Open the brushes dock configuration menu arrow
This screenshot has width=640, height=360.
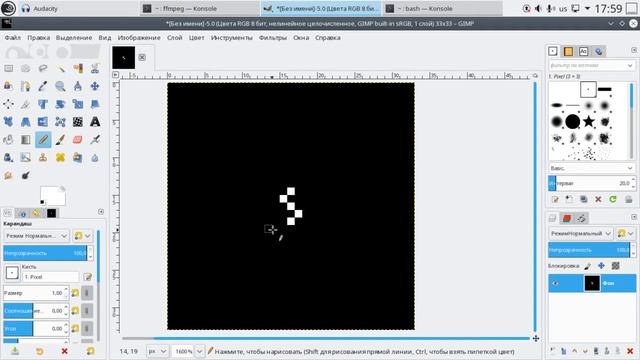coord(633,50)
